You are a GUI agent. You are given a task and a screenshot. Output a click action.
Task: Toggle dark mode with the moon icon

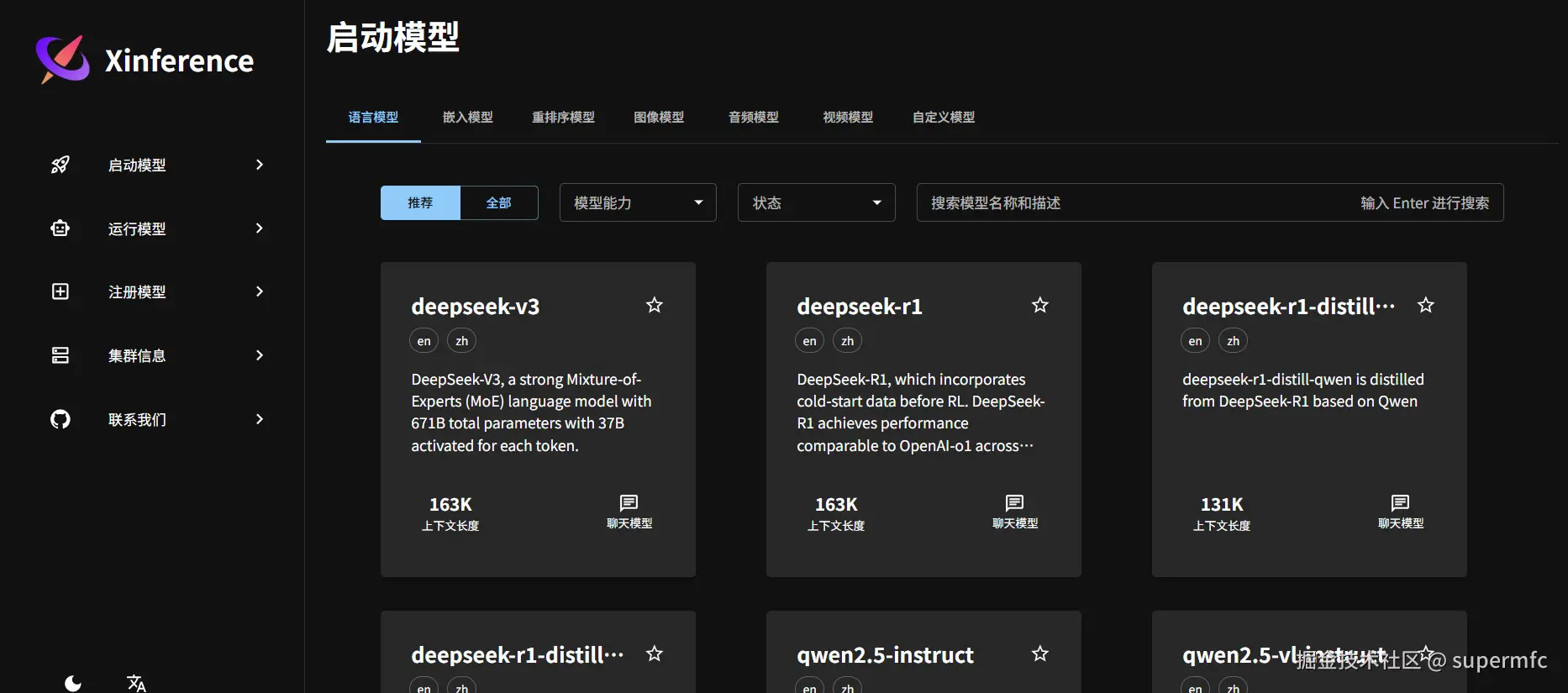point(73,683)
